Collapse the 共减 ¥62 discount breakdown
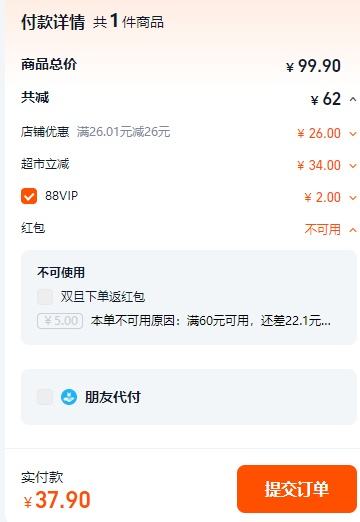 click(x=353, y=99)
